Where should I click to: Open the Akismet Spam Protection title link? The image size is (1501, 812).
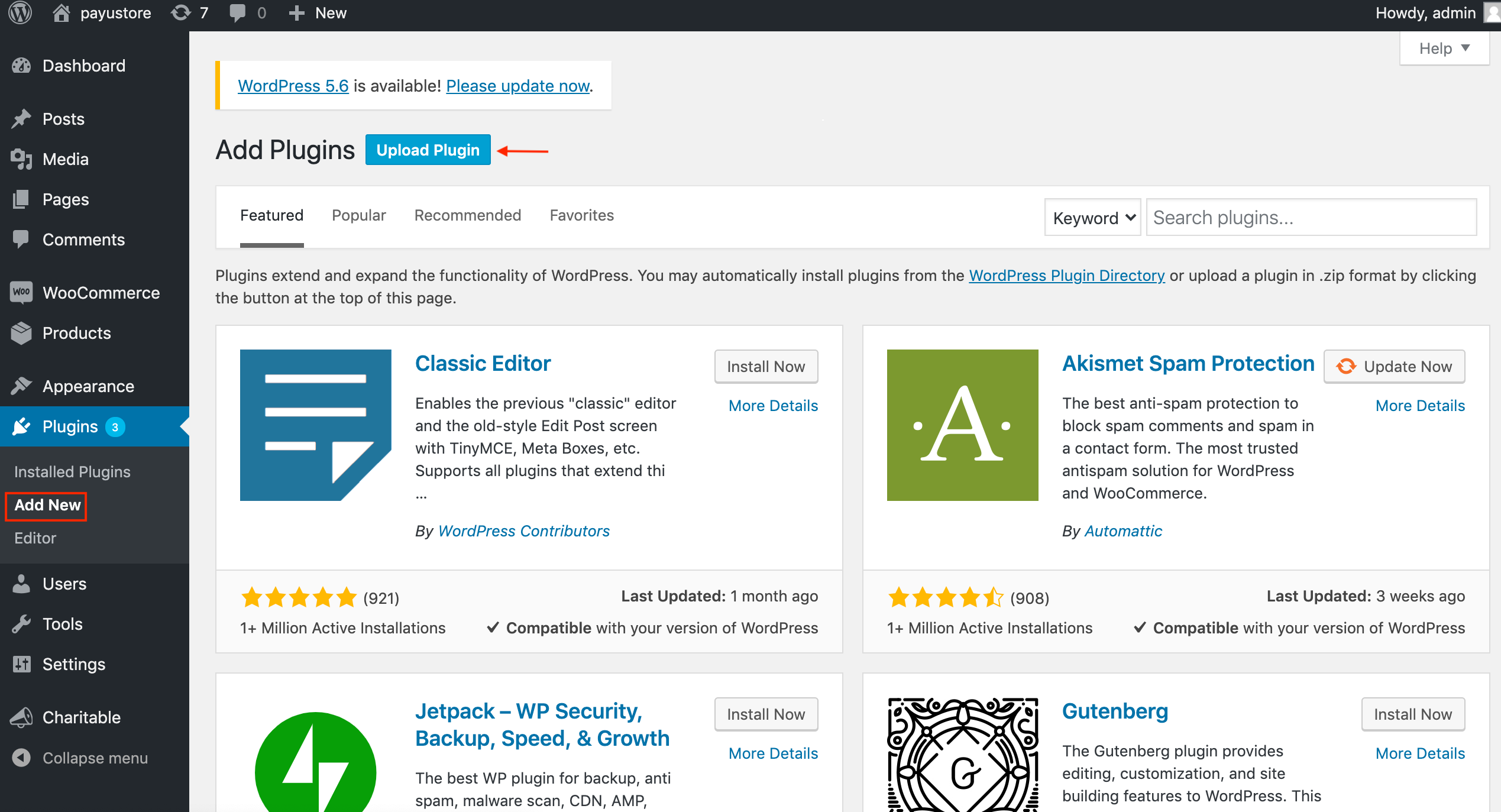coord(1188,363)
